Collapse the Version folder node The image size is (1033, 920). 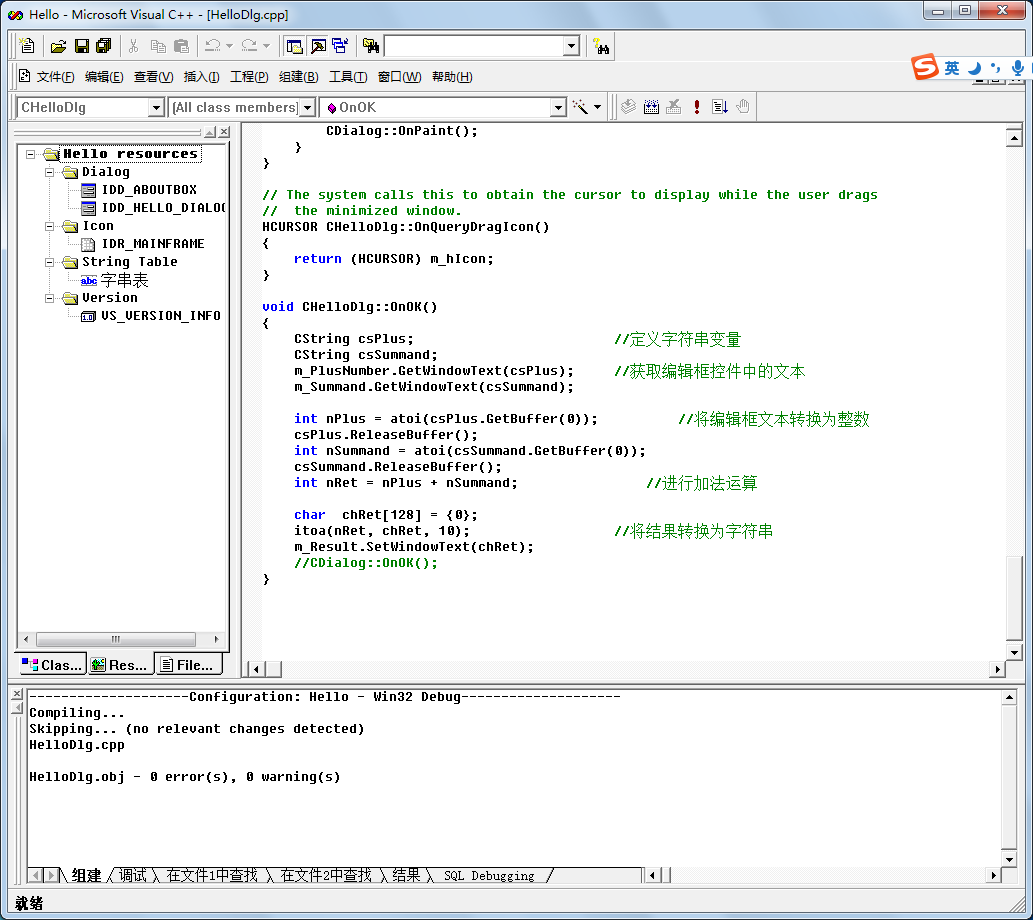click(x=49, y=298)
